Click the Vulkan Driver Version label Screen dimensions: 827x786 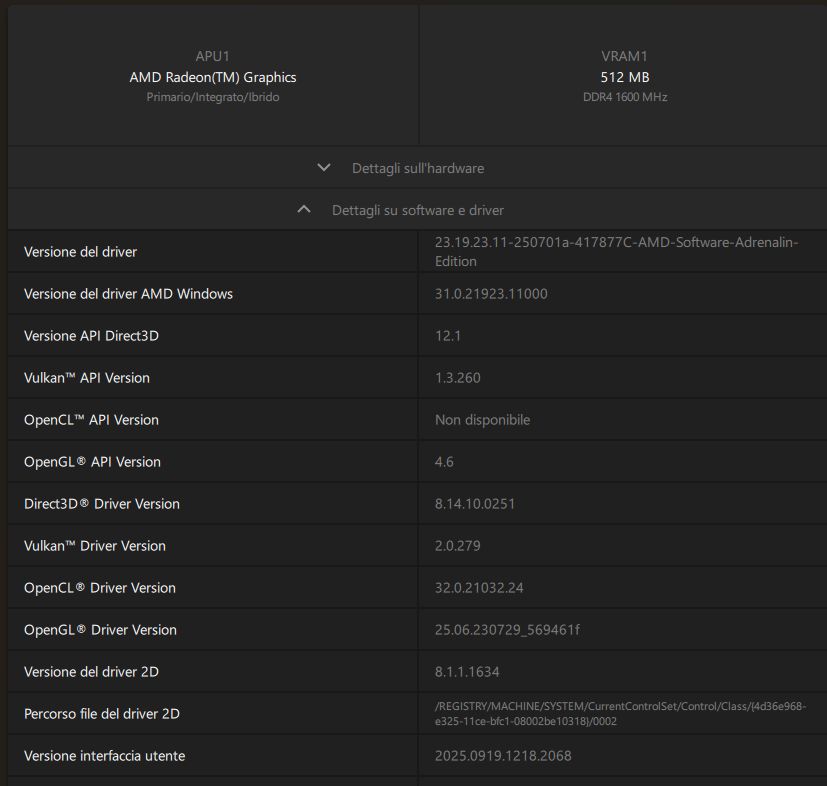click(x=95, y=546)
